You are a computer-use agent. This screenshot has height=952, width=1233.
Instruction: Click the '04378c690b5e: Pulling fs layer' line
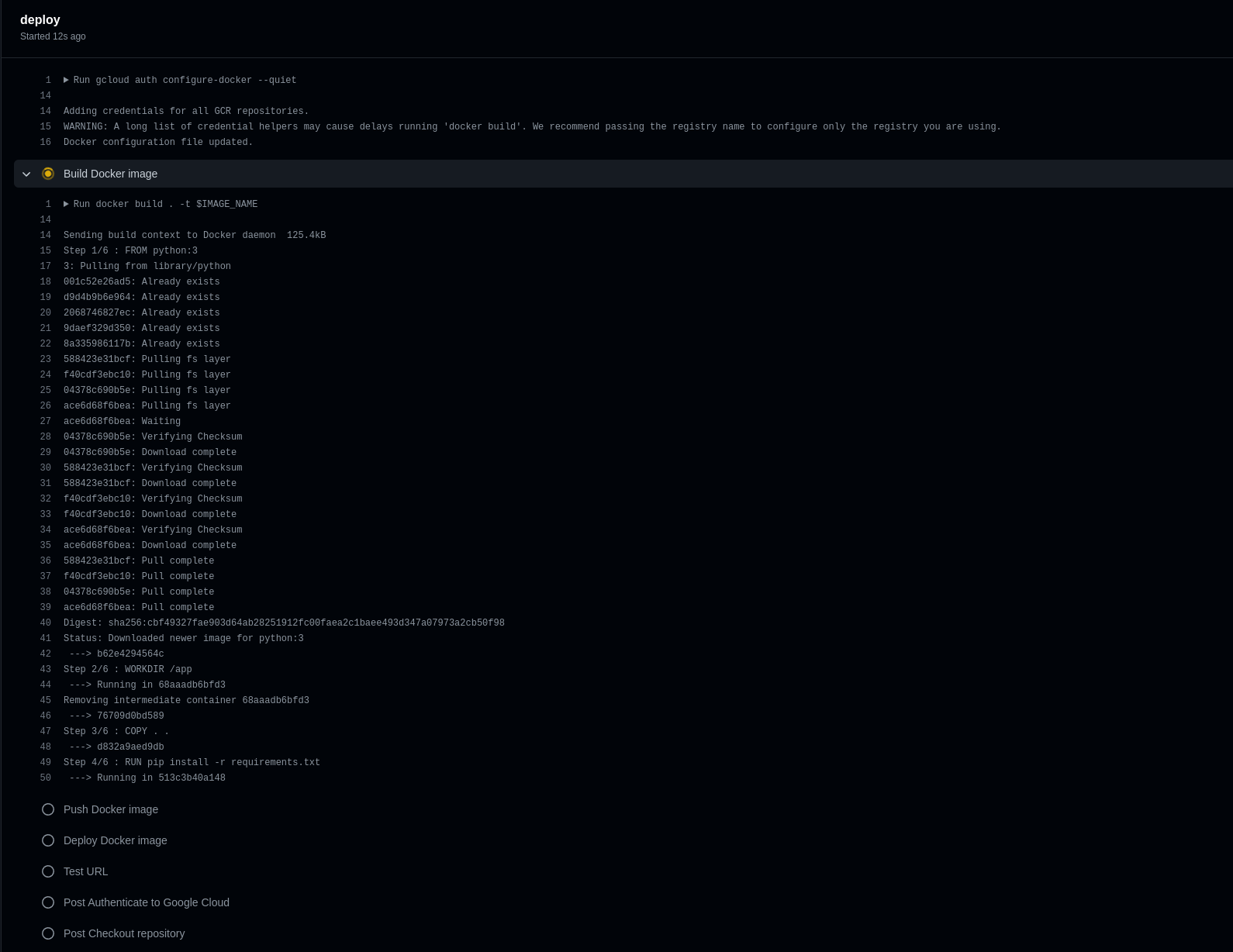[147, 390]
